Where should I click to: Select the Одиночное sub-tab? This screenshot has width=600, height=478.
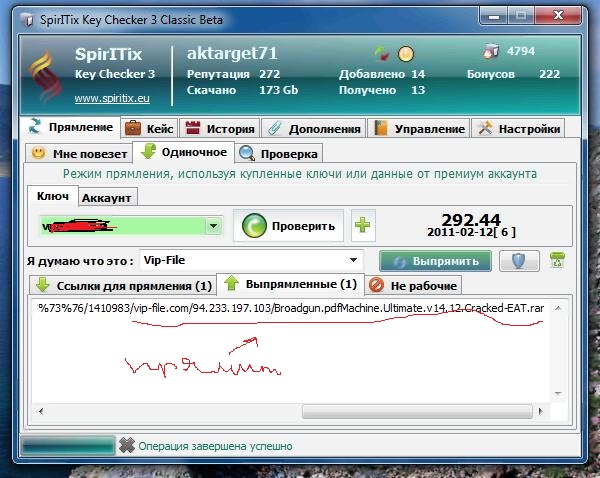184,152
